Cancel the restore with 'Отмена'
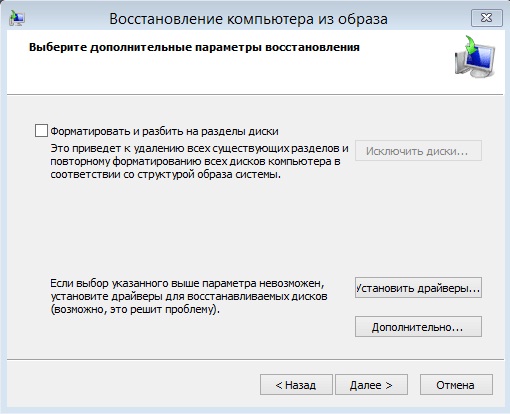The image size is (510, 414). pos(456,385)
